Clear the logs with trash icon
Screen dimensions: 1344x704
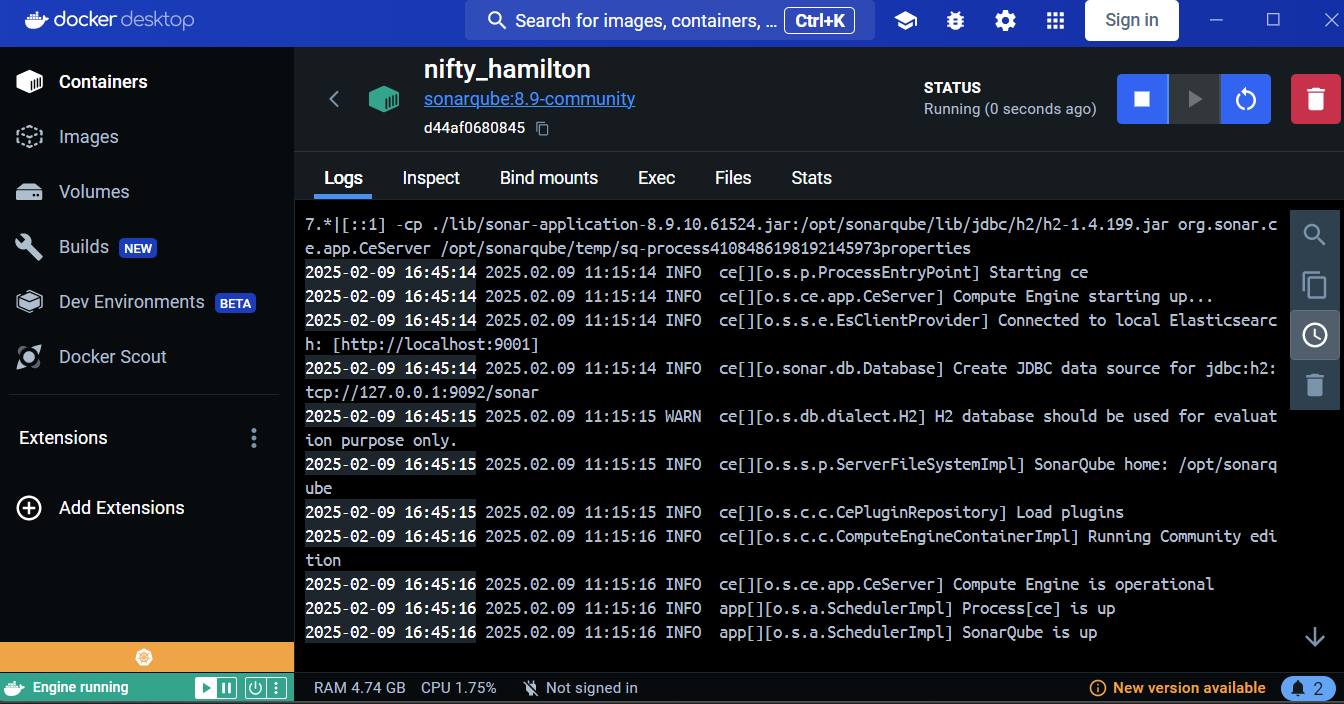[1314, 385]
